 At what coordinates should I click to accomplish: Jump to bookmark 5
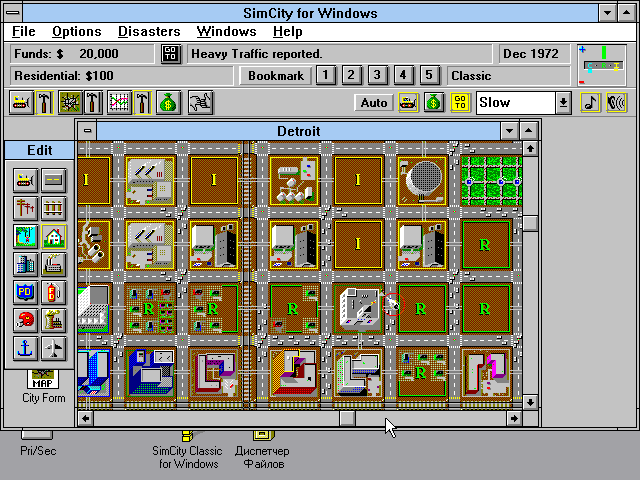point(429,76)
